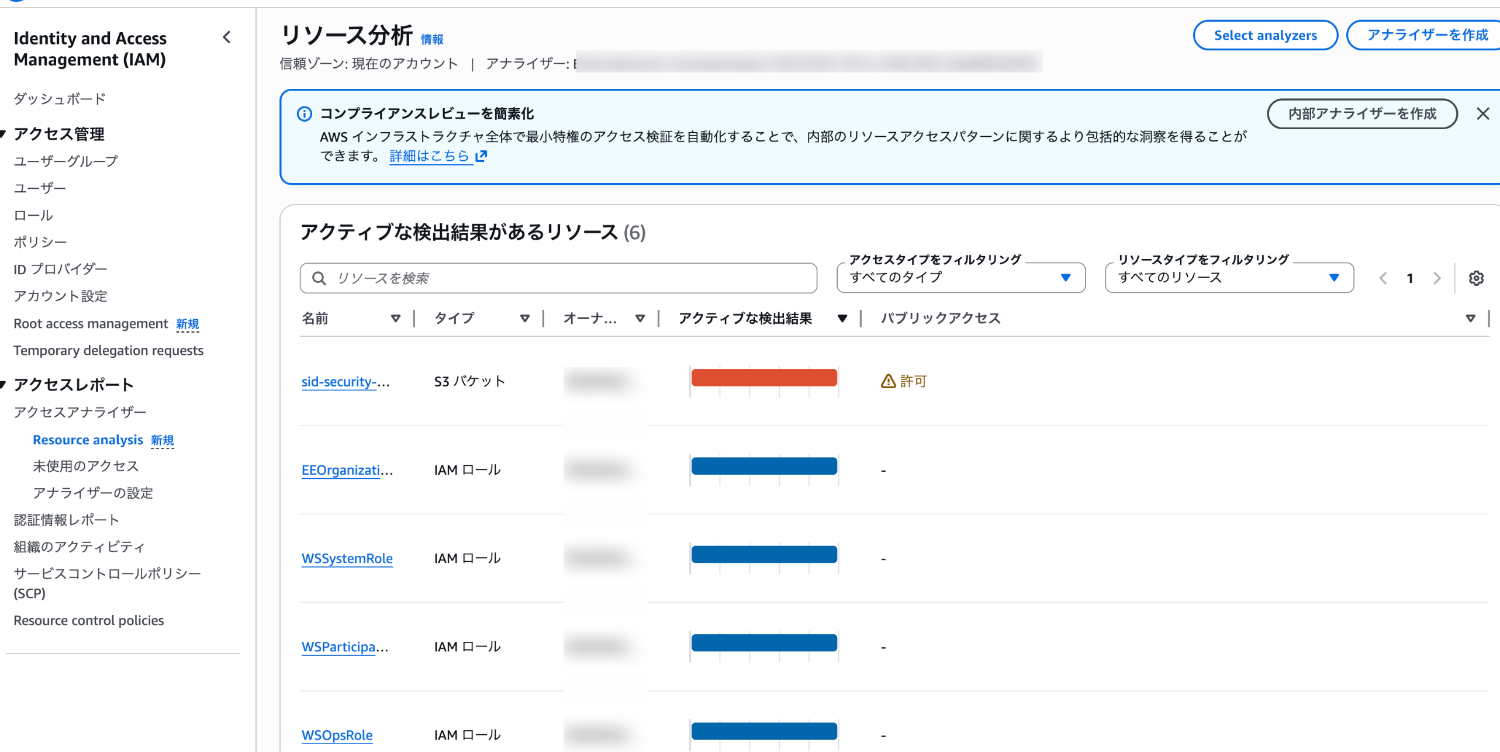The width and height of the screenshot is (1500, 752).
Task: Open table preferences gear icon
Action: click(x=1476, y=278)
